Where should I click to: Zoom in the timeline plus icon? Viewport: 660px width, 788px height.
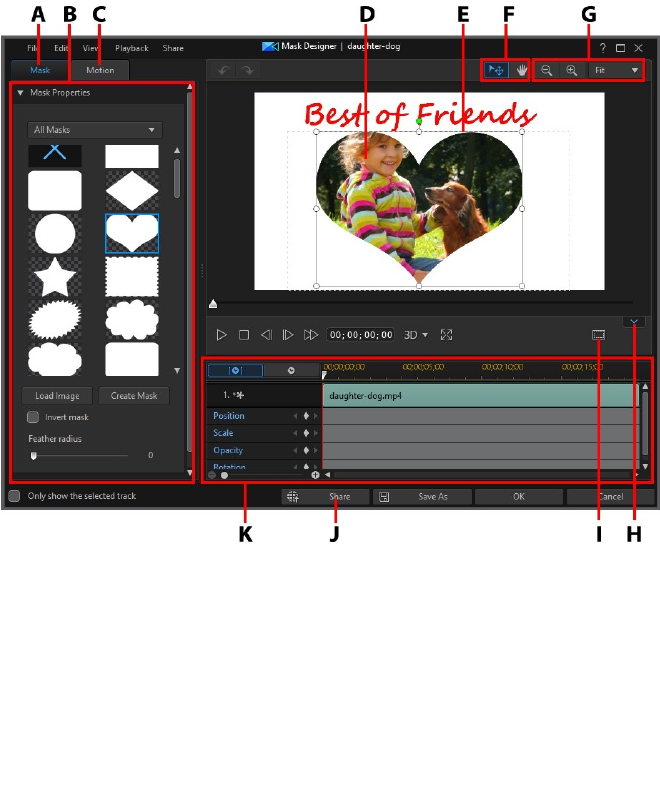[315, 475]
